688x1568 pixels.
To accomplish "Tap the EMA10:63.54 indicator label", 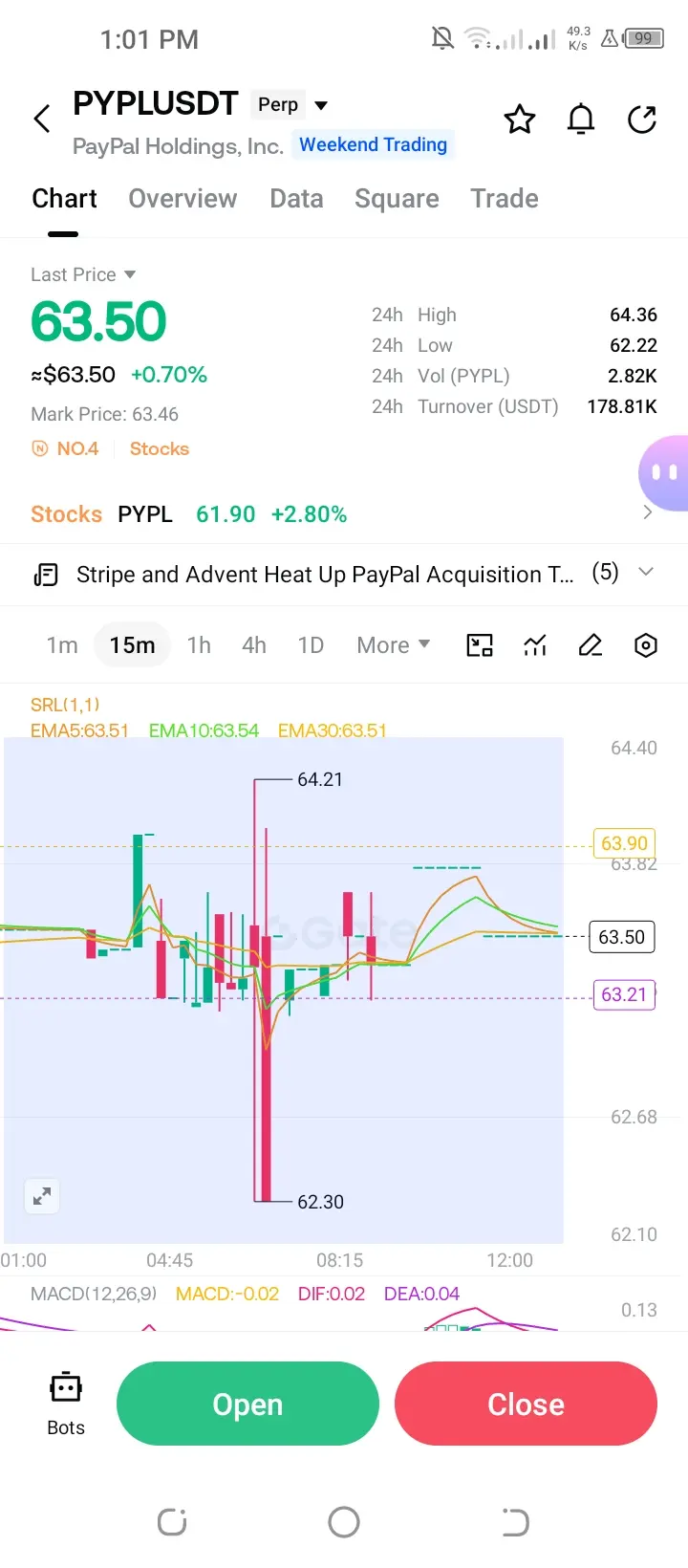I will (204, 730).
